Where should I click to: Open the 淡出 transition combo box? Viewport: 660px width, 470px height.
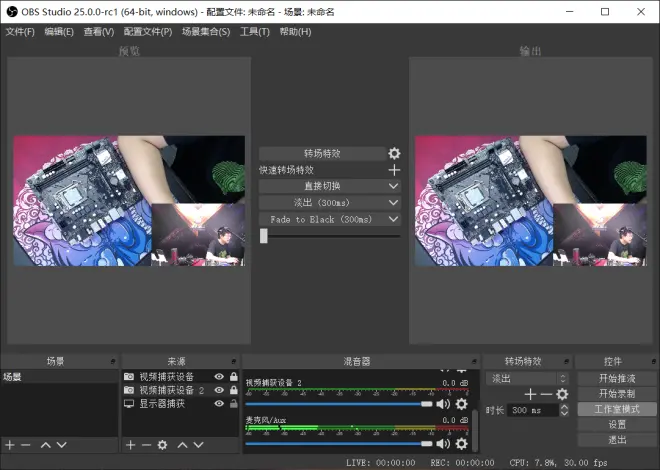(527, 378)
